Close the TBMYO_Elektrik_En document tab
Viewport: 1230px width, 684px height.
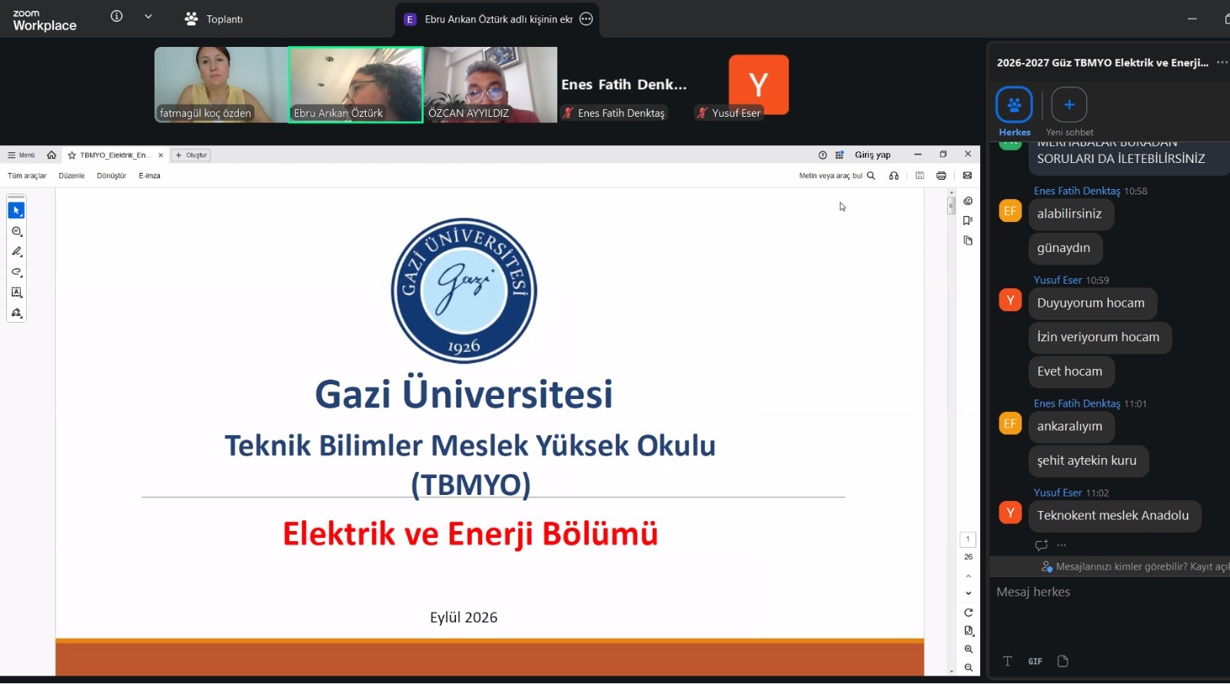pyautogui.click(x=161, y=155)
